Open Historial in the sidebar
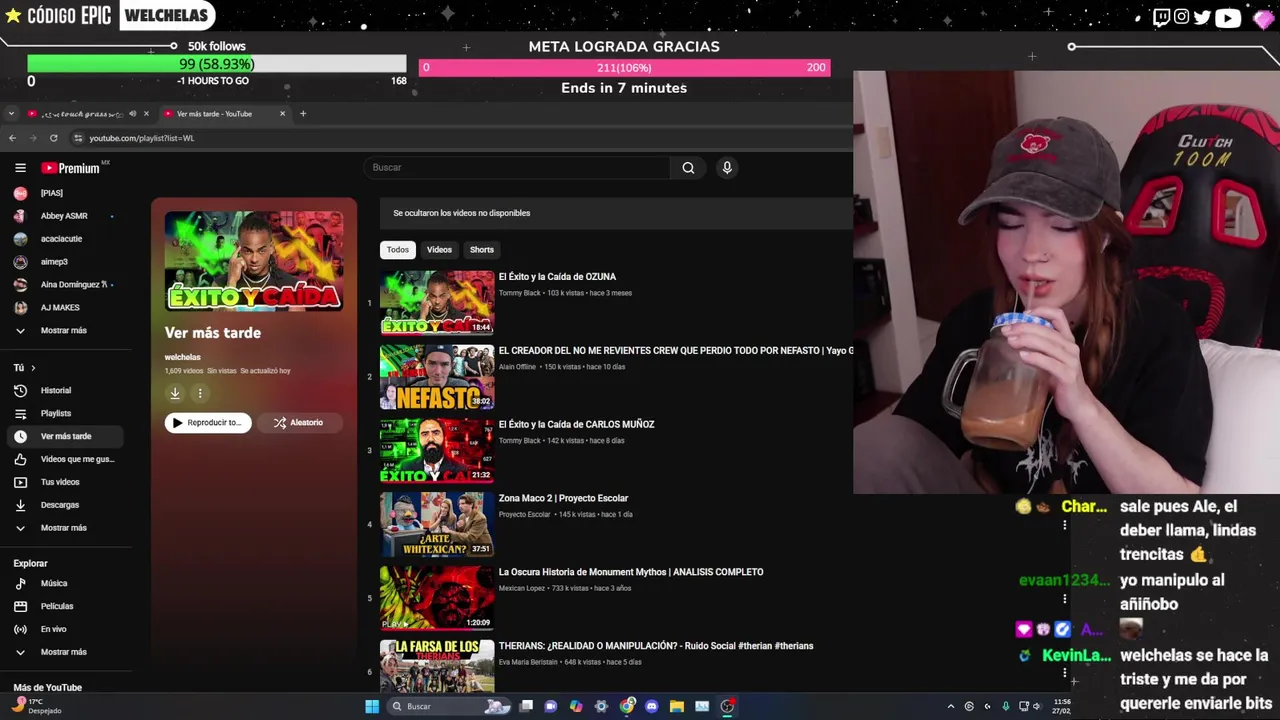 point(65,390)
